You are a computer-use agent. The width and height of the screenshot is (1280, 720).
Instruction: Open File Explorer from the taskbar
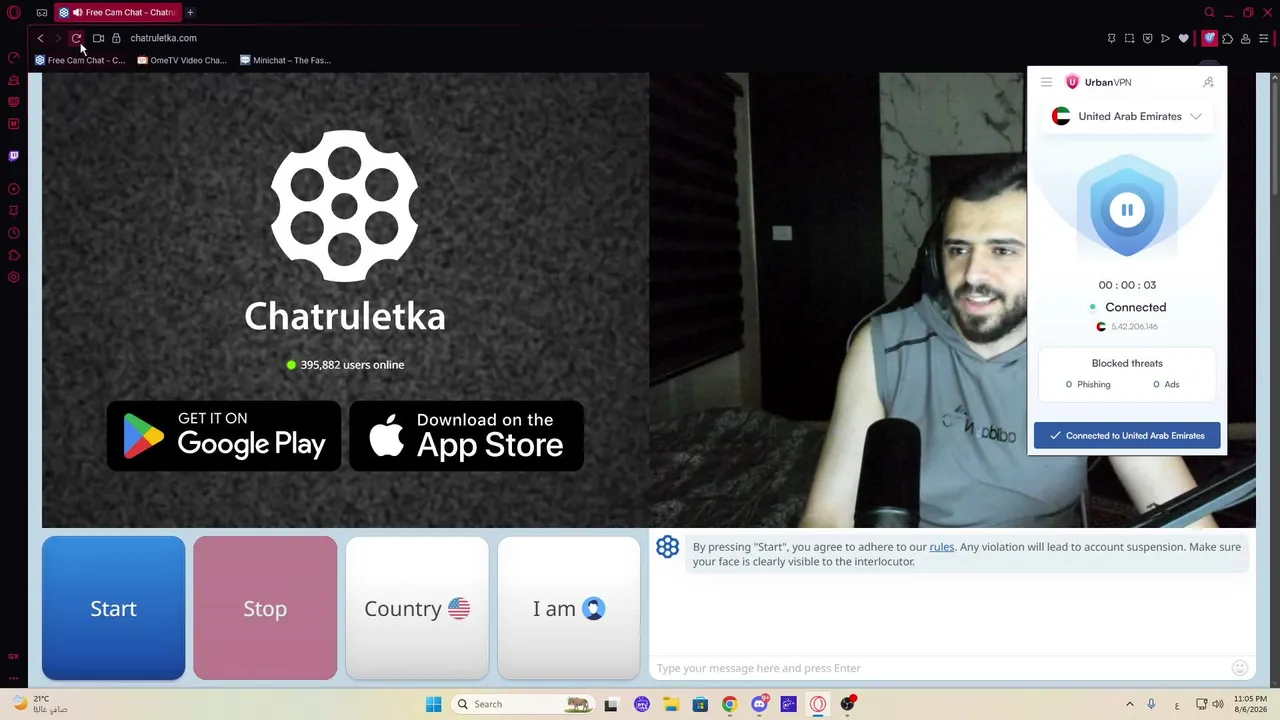670,704
